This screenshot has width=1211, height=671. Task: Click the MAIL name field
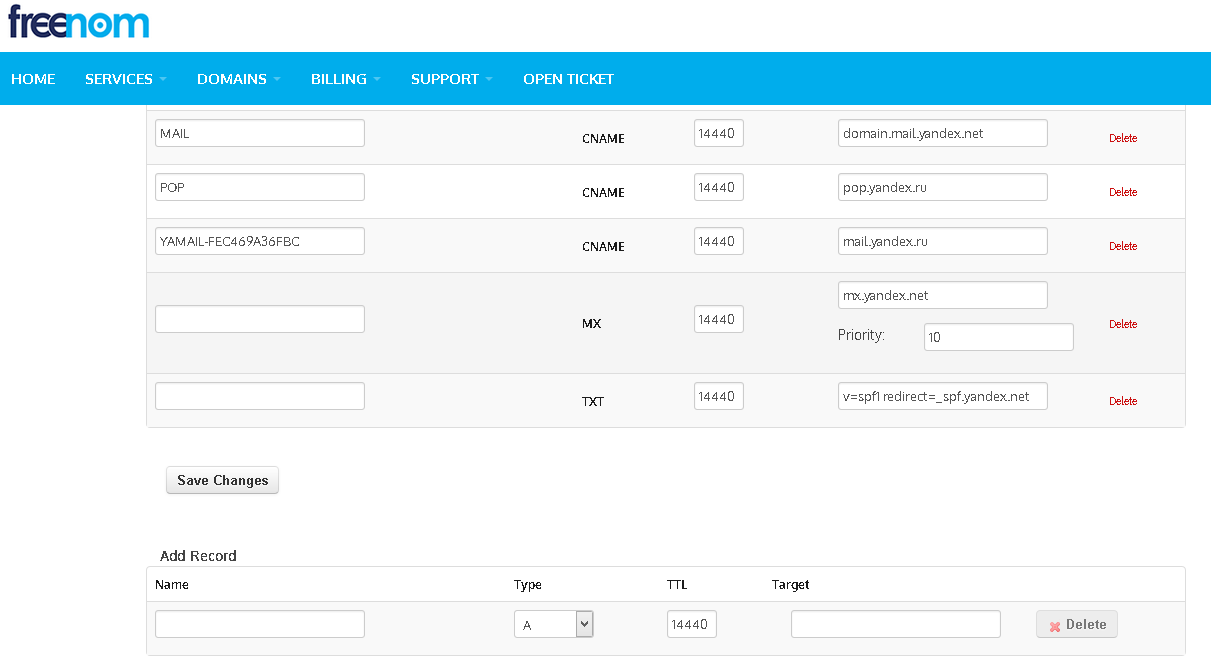click(260, 133)
